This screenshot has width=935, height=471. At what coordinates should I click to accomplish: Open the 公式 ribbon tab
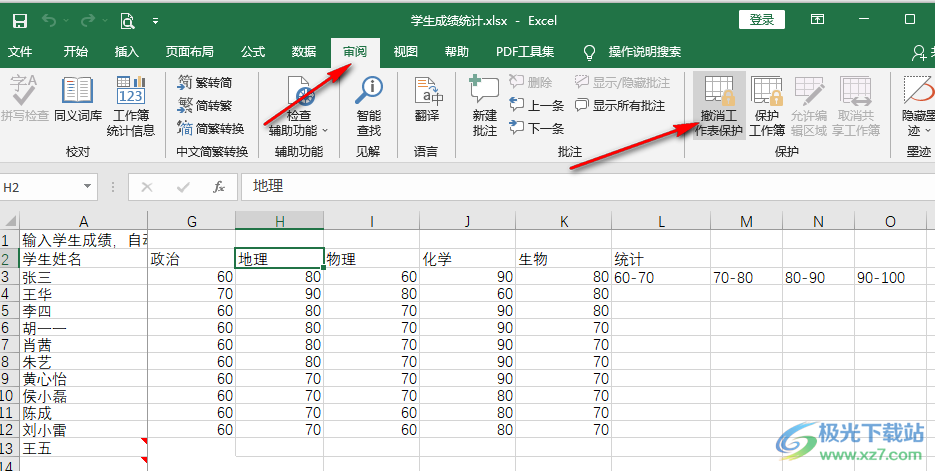point(253,52)
